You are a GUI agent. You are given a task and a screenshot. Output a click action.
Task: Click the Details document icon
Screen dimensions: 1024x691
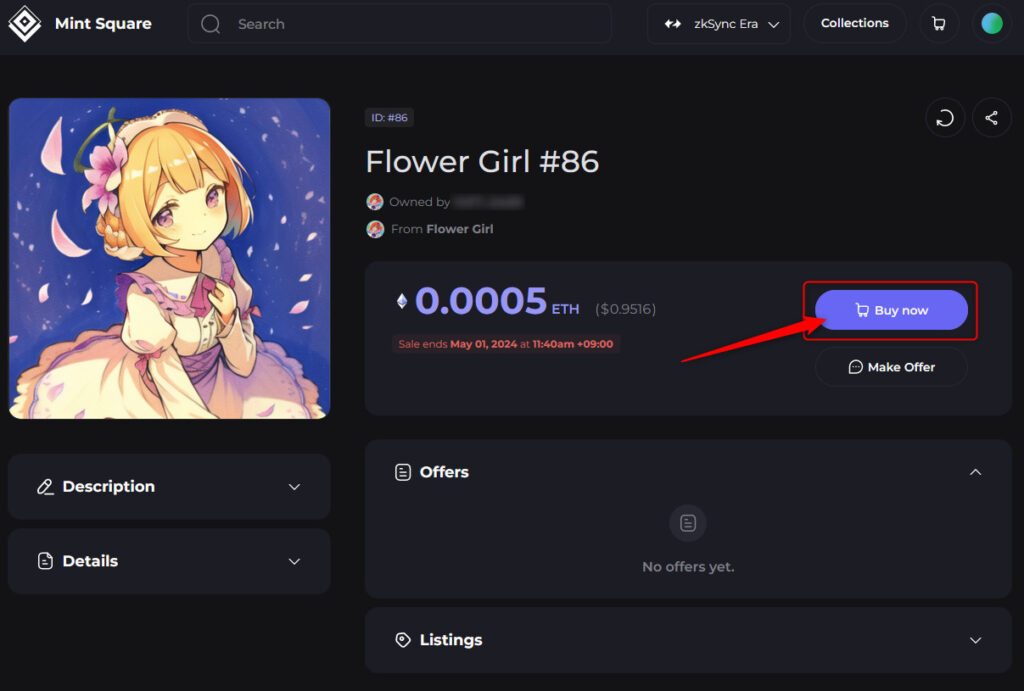45,561
